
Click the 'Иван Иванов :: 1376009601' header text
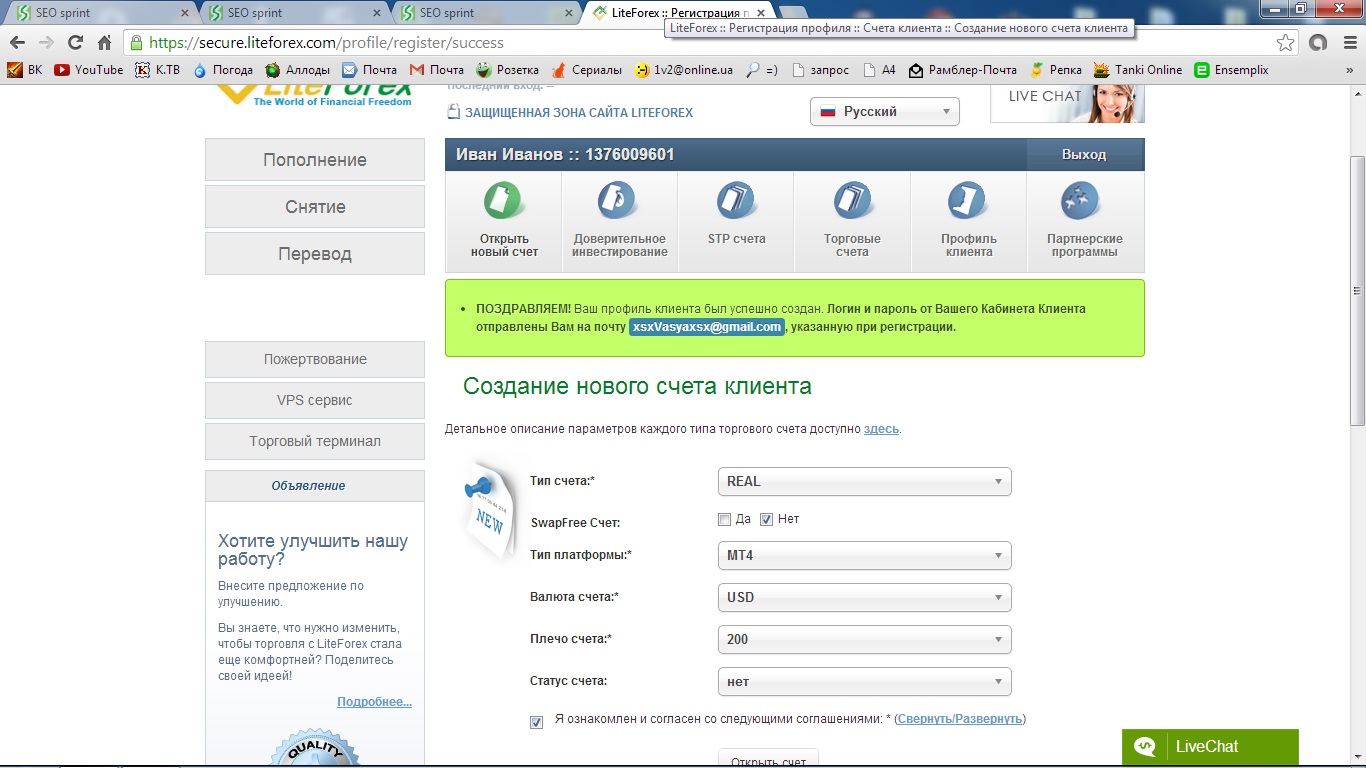[565, 155]
